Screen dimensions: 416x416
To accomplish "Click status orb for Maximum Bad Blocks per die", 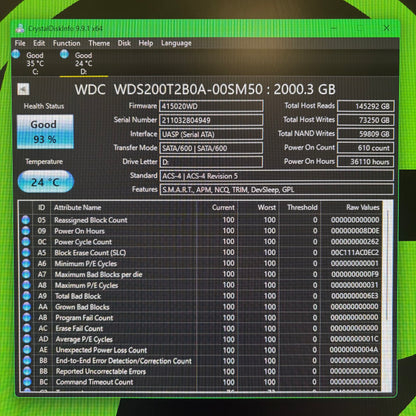I will click(26, 274).
